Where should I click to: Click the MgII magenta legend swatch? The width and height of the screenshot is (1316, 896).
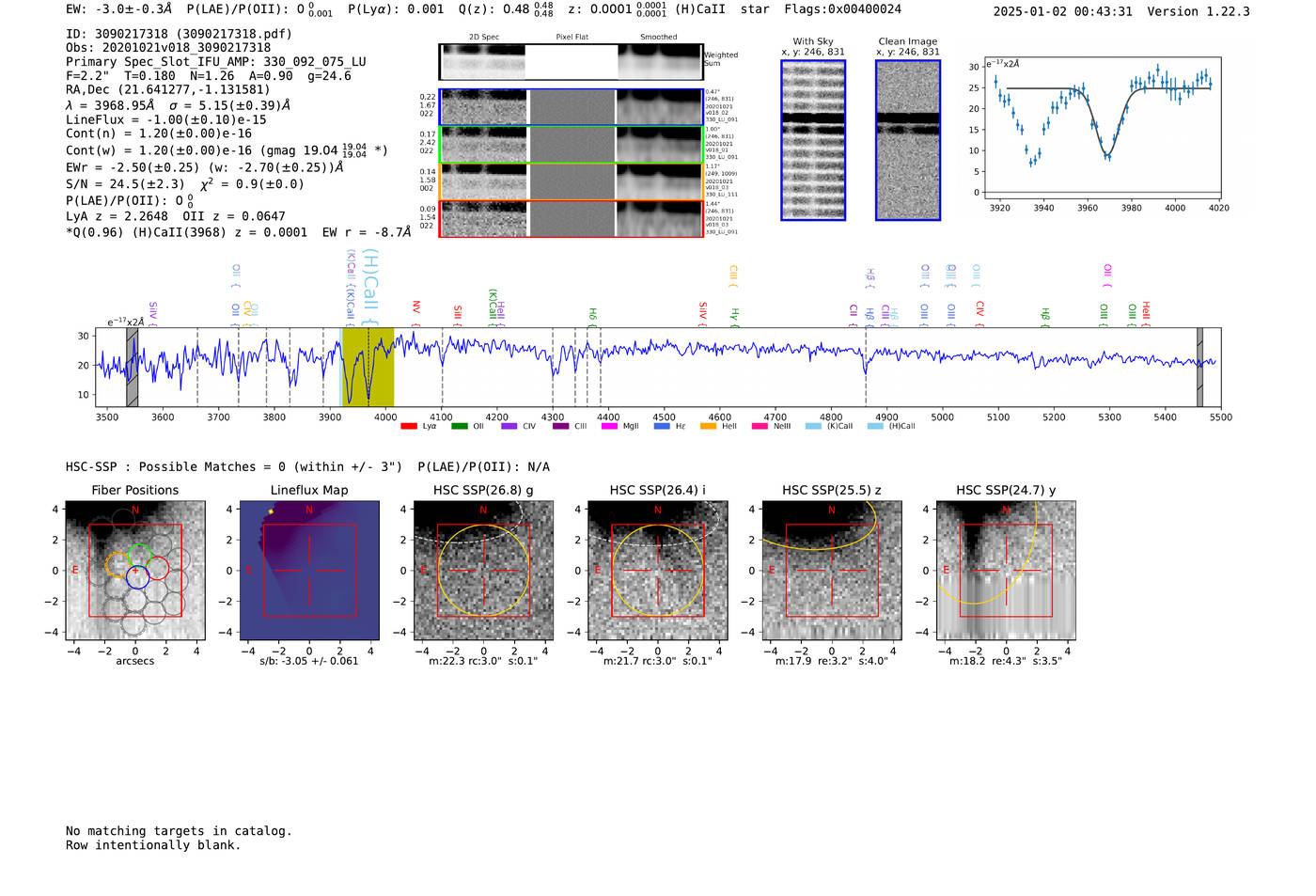(610, 427)
